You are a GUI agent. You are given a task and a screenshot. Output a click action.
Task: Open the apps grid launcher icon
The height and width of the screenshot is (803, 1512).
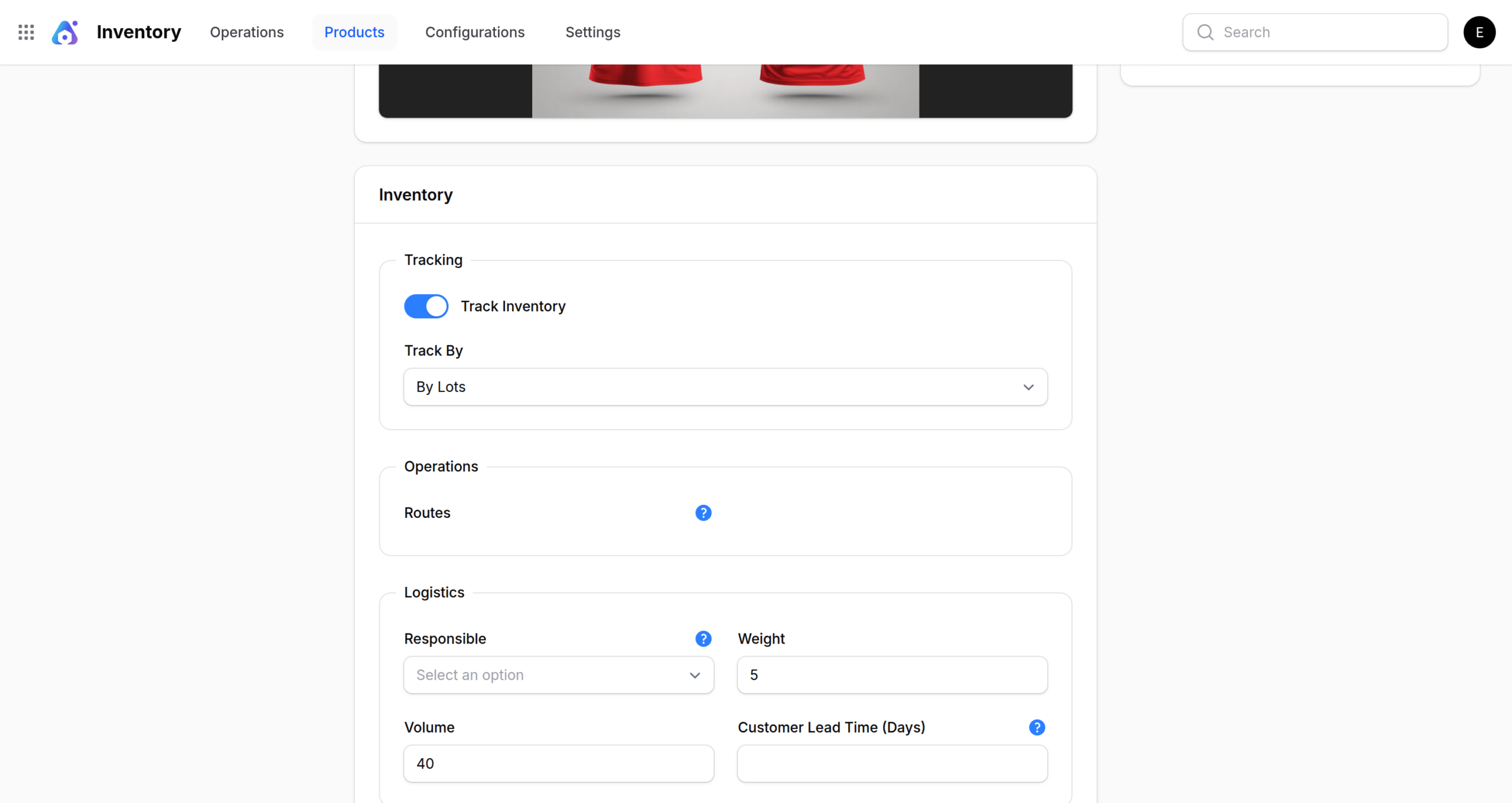click(26, 32)
